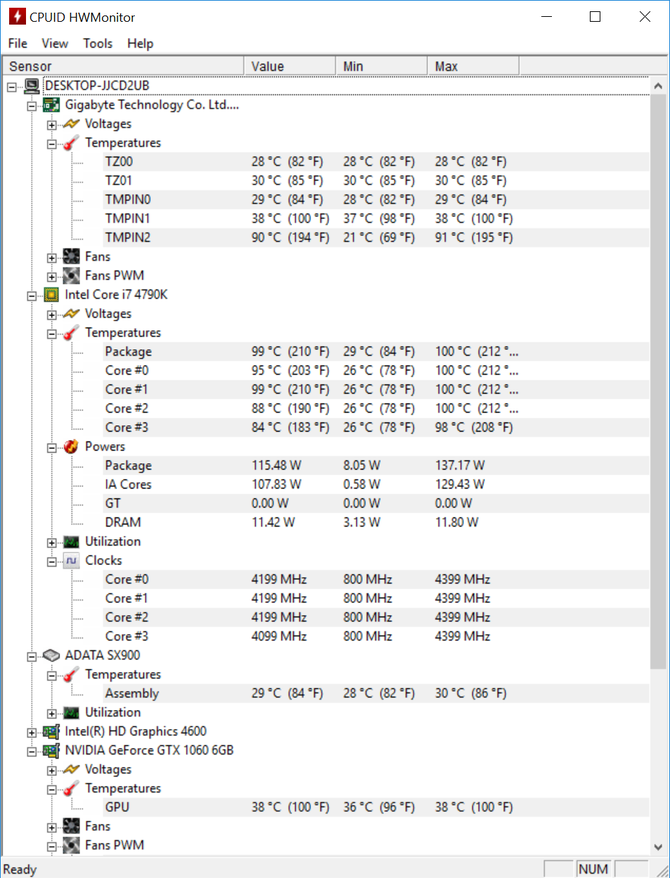Select Core #3 clock row at 4099 MHz

coord(376,636)
